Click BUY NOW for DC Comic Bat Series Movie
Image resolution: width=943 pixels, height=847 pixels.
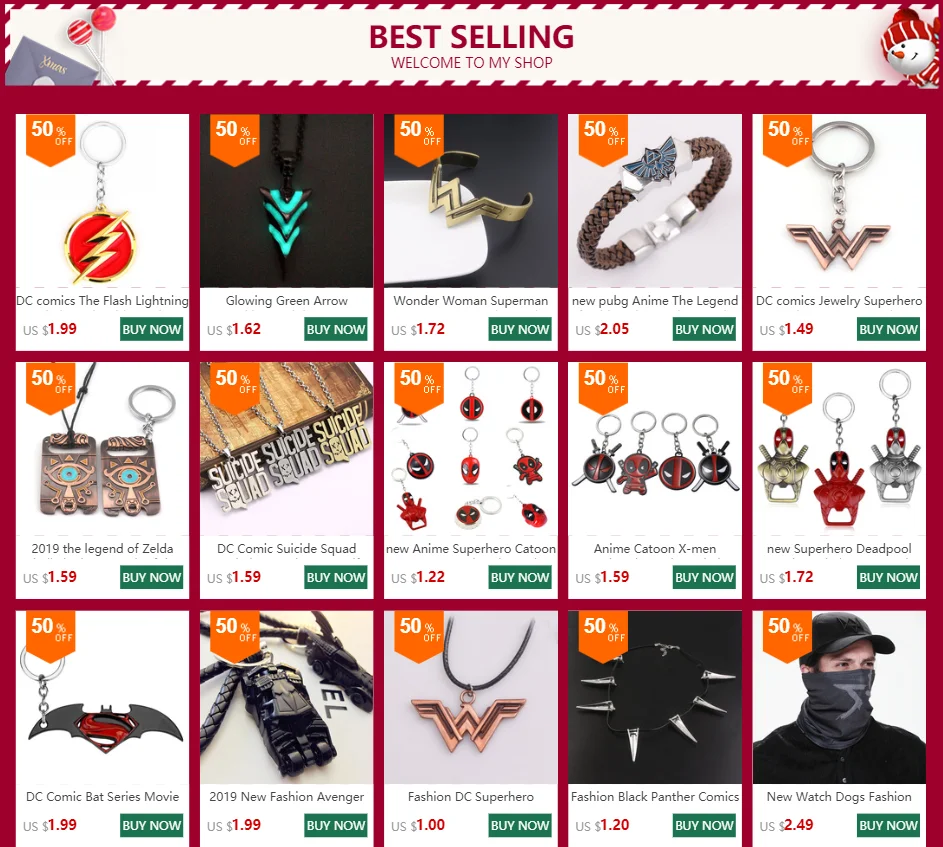(152, 825)
